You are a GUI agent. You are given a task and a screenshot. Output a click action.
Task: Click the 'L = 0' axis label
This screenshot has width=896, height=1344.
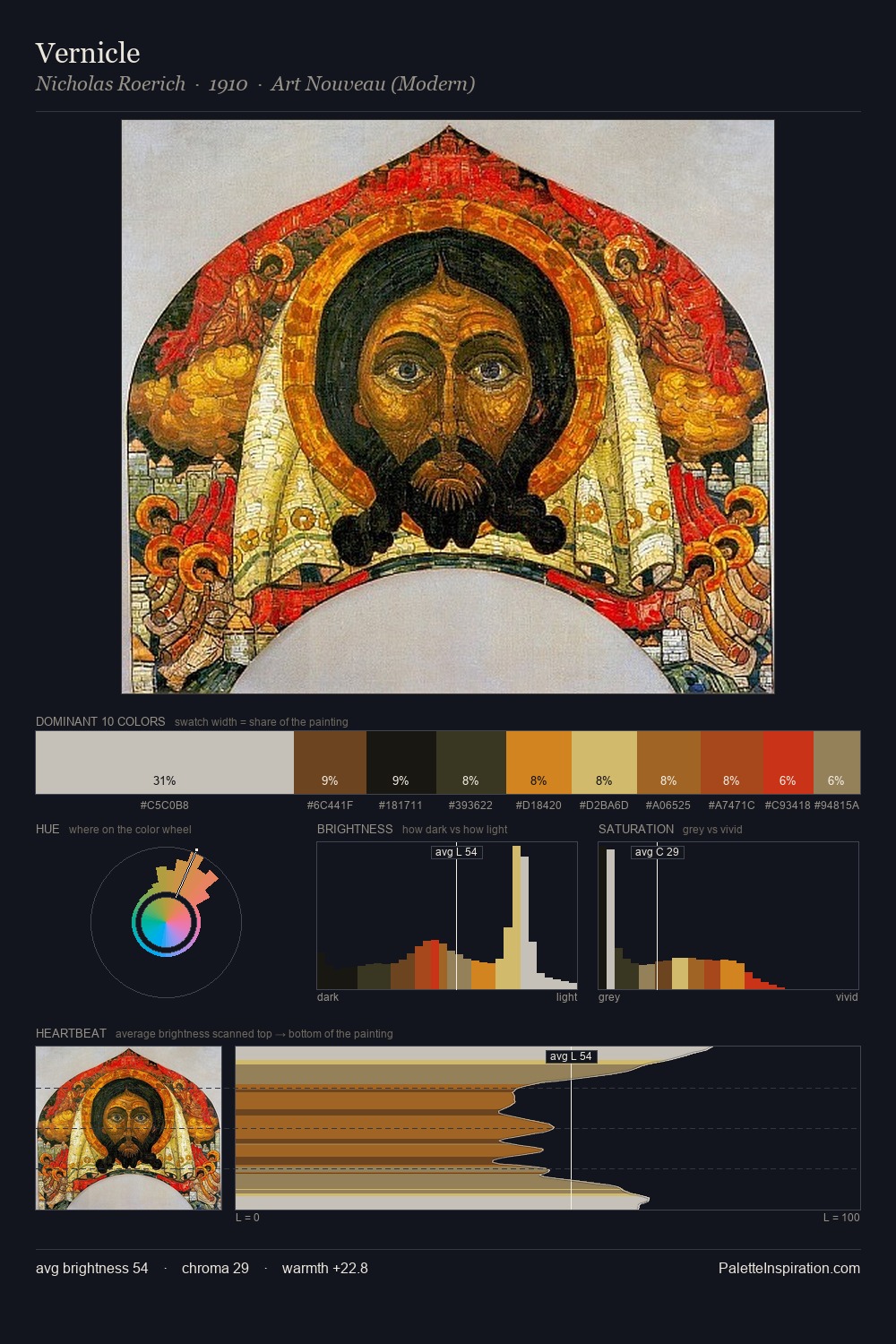tap(247, 1218)
